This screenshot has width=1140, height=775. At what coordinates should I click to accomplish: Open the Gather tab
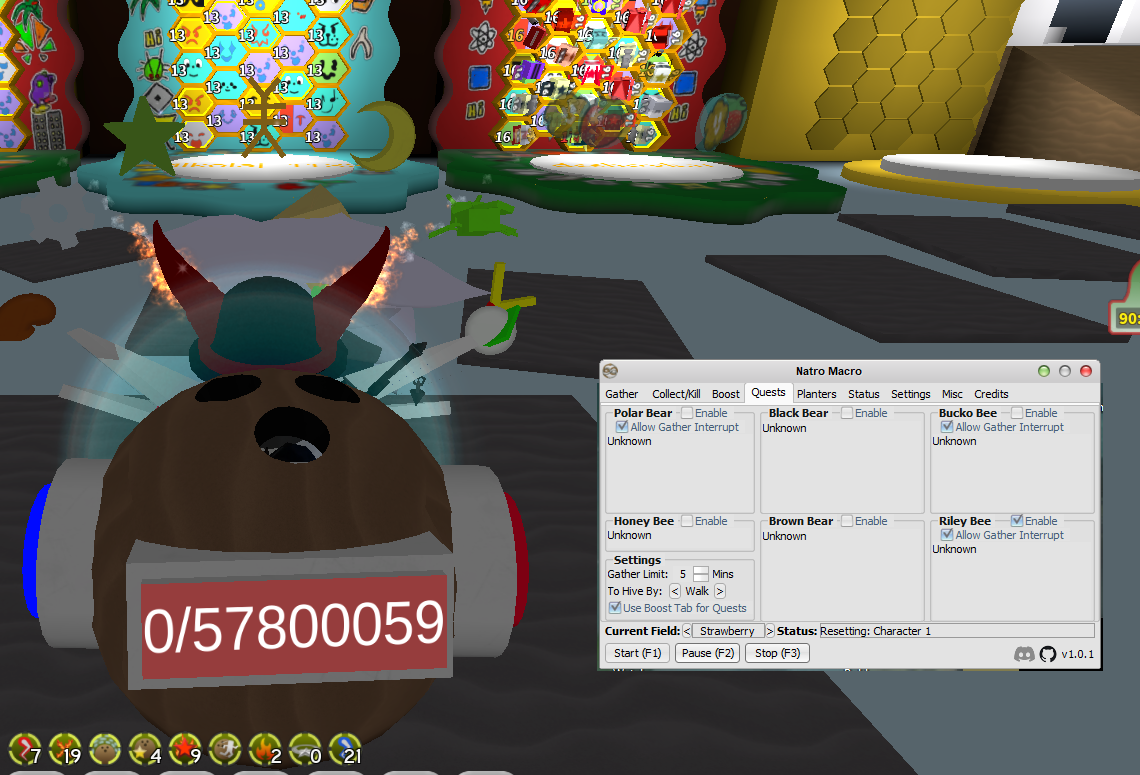pos(622,394)
